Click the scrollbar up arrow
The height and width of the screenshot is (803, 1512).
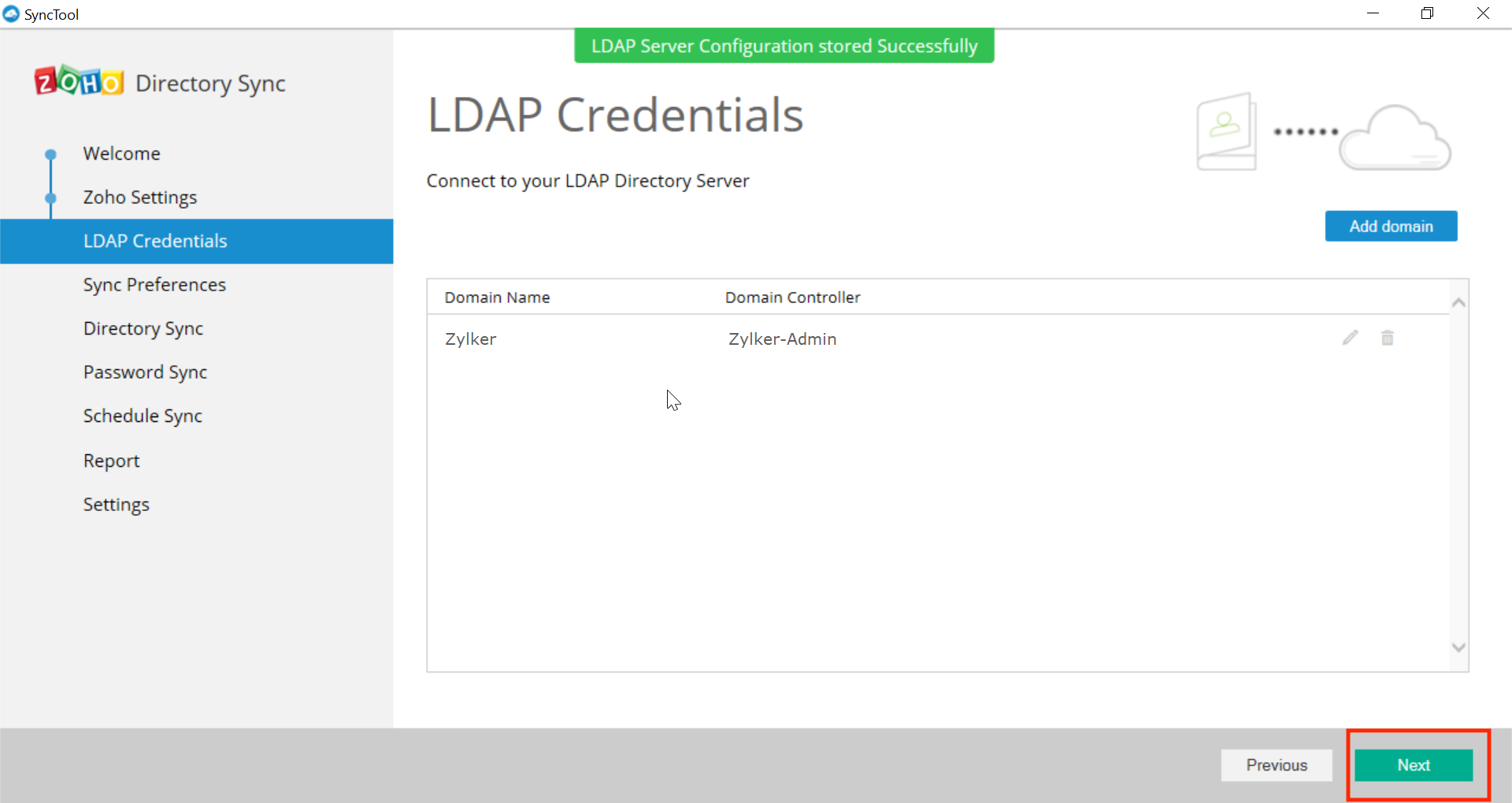1458,302
